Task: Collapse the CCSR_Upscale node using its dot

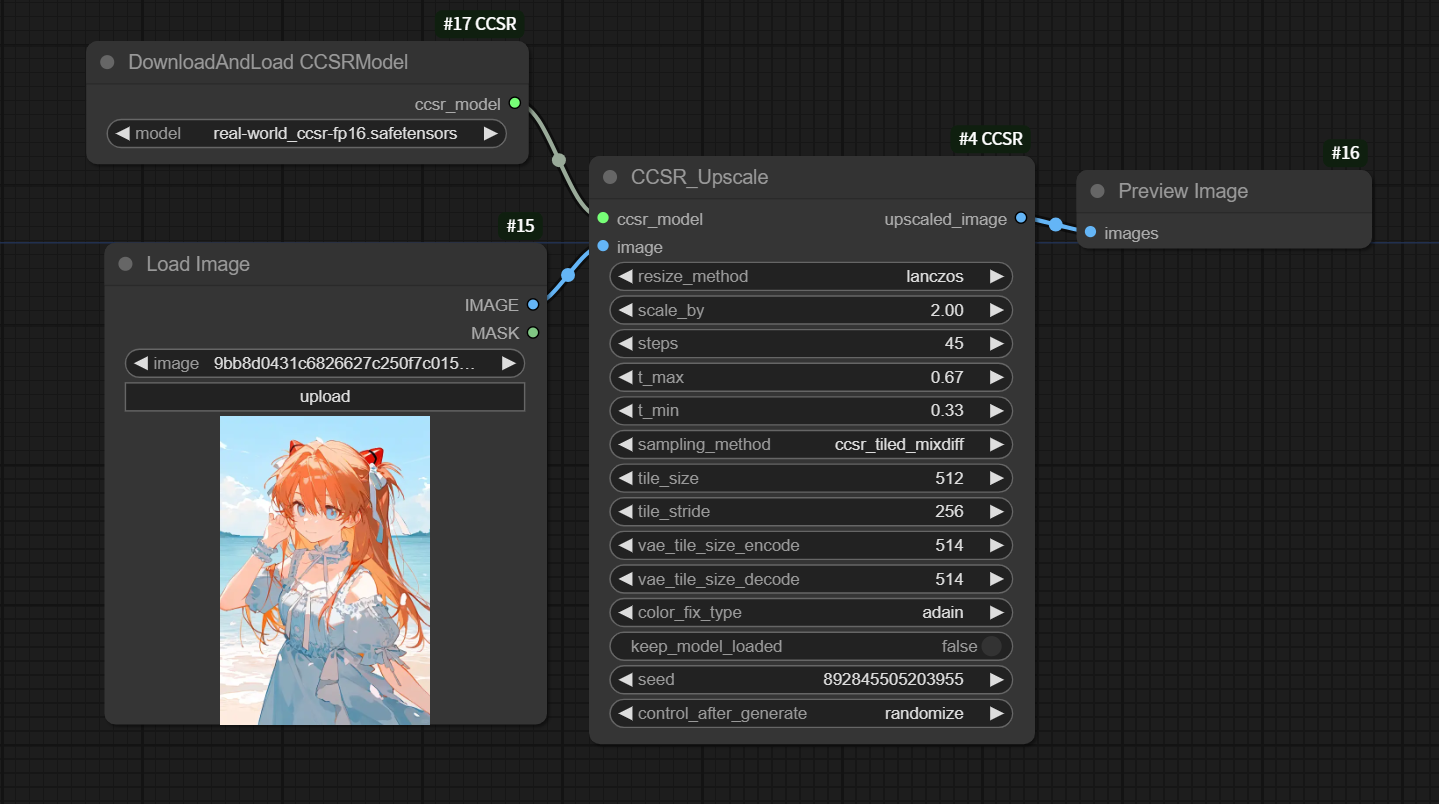Action: pyautogui.click(x=610, y=178)
